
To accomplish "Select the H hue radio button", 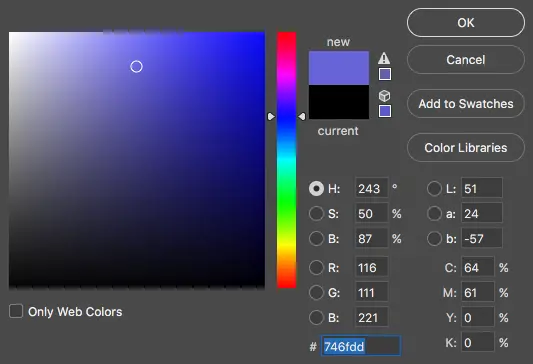I will (x=316, y=188).
